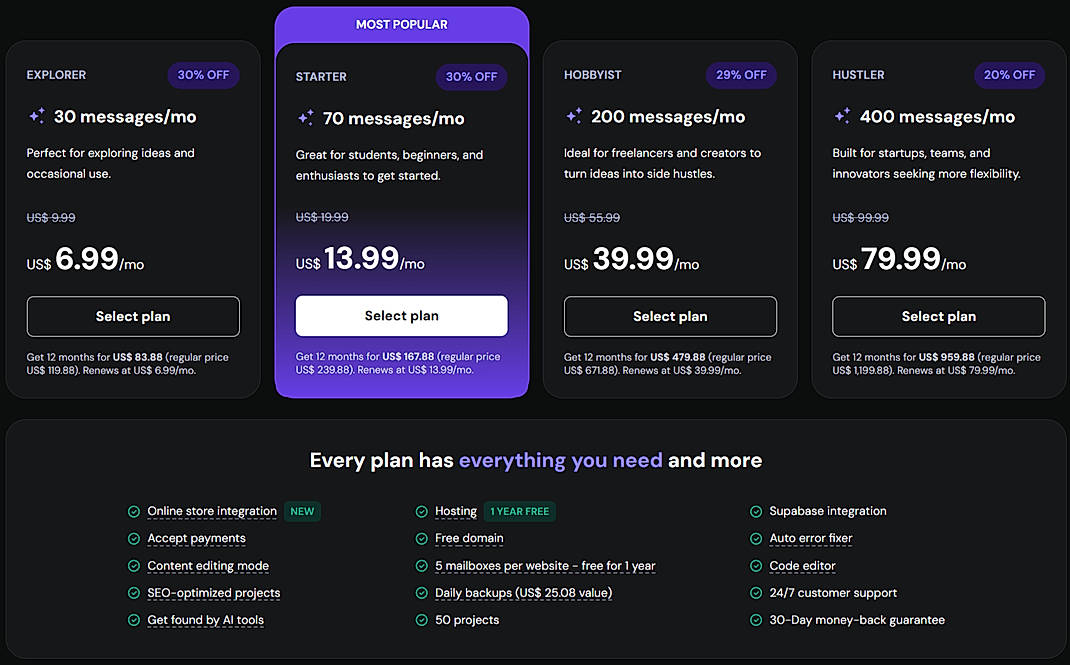Click the NEW badge next to Online store integration
The height and width of the screenshot is (665, 1070).
point(302,511)
